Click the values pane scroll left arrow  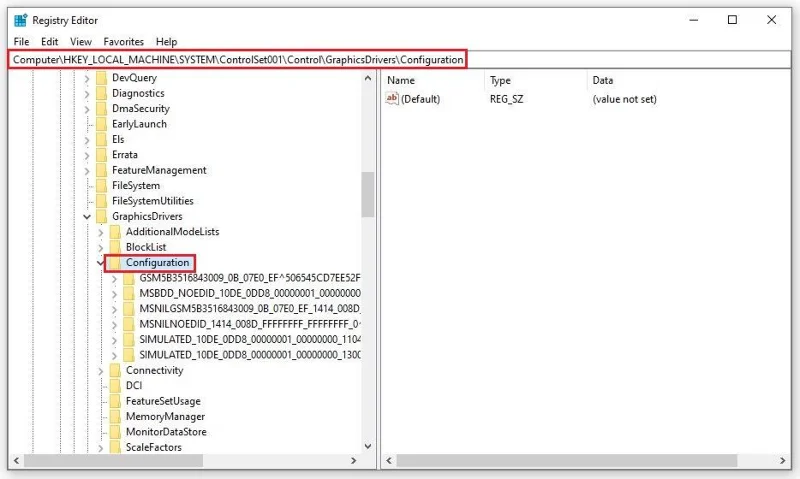[x=389, y=461]
